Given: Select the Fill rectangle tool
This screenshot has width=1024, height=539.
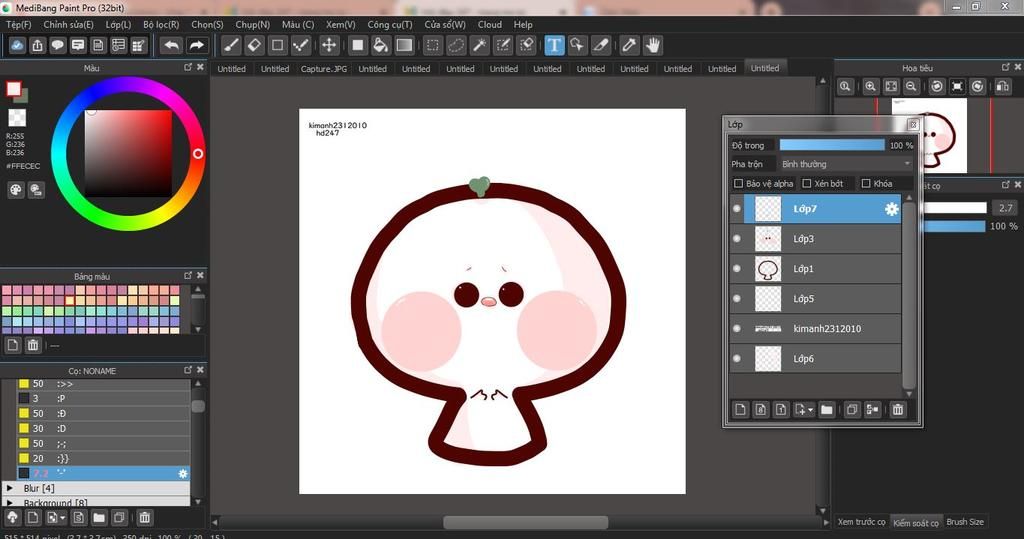Looking at the screenshot, I should tap(357, 45).
